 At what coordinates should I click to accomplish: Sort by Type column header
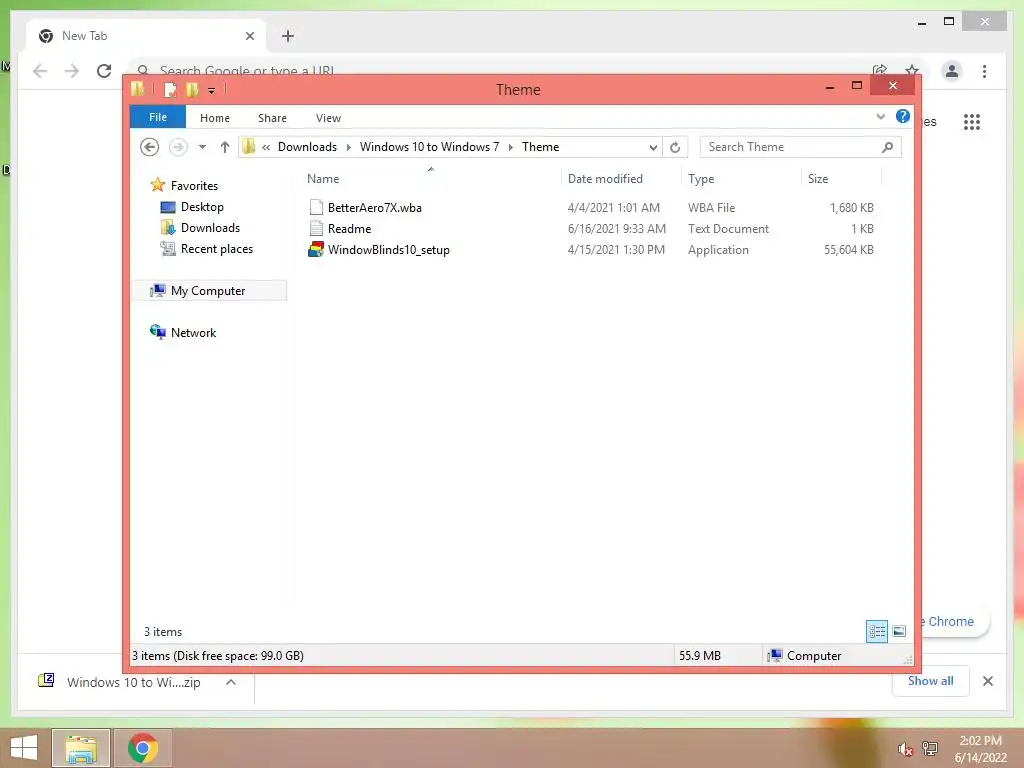pyautogui.click(x=701, y=179)
